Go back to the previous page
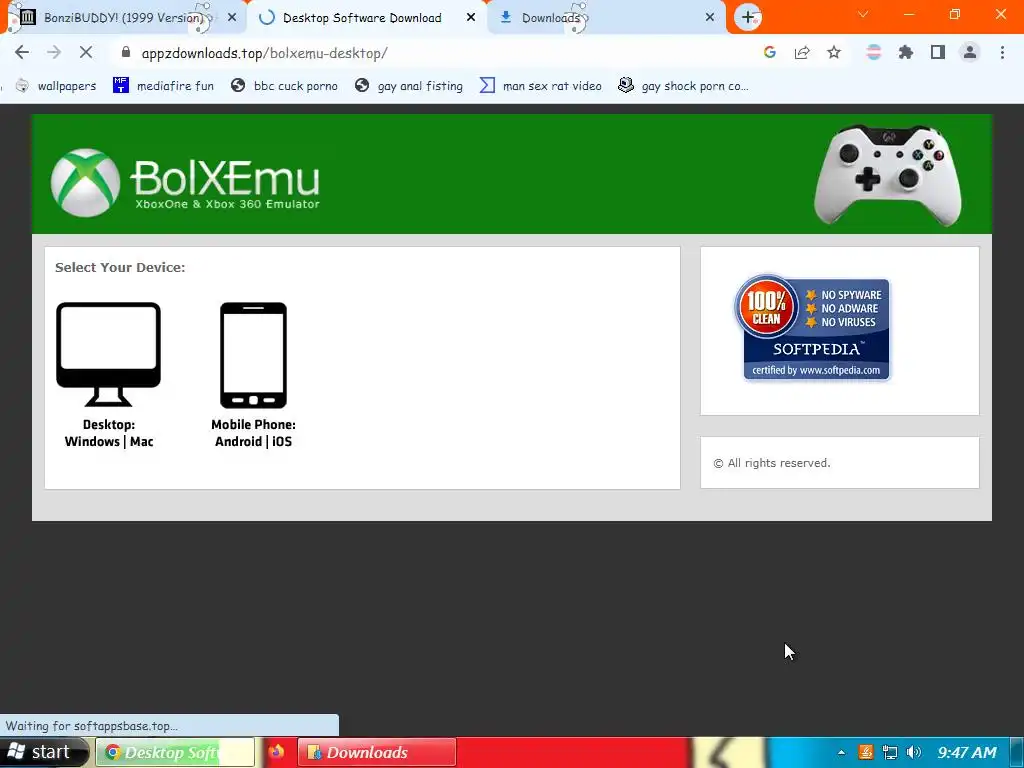 (x=22, y=53)
